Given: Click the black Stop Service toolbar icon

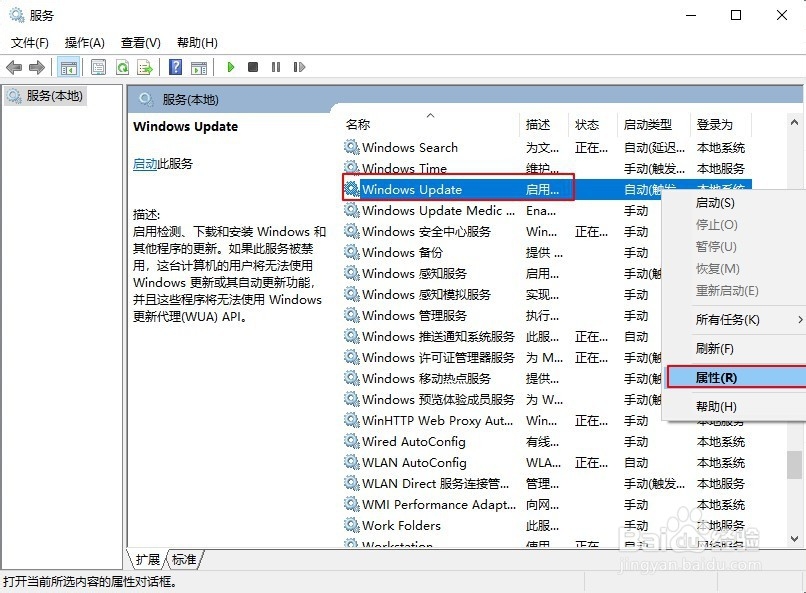Looking at the screenshot, I should click(254, 67).
